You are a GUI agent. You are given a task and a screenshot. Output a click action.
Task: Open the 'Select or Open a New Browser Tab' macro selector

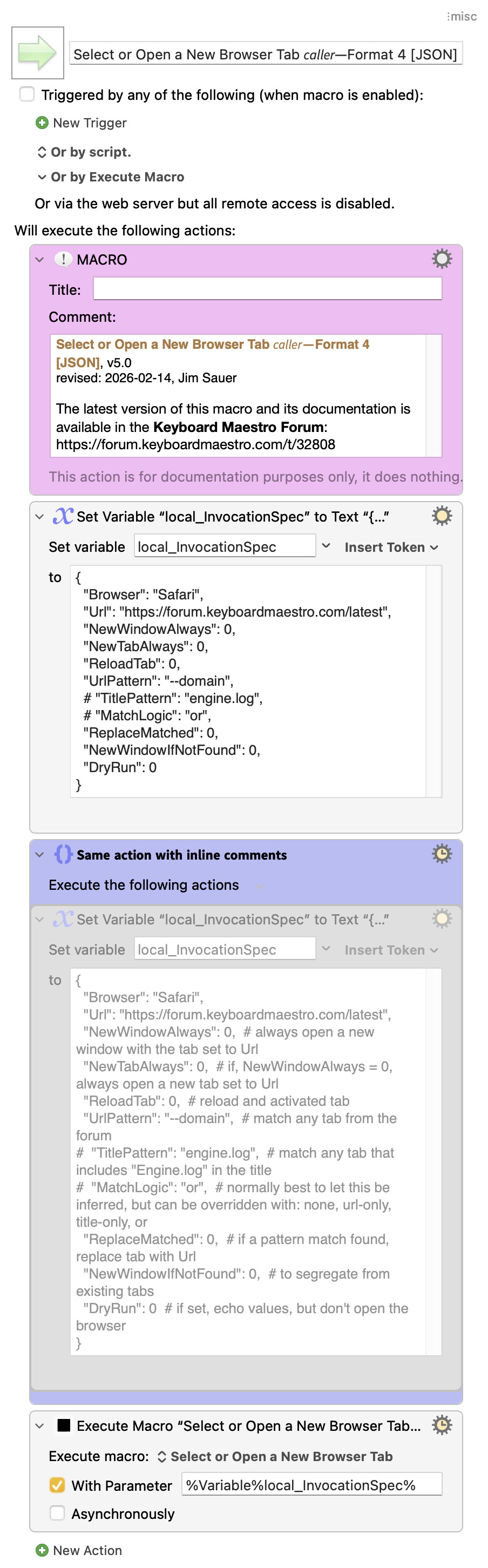click(275, 1456)
